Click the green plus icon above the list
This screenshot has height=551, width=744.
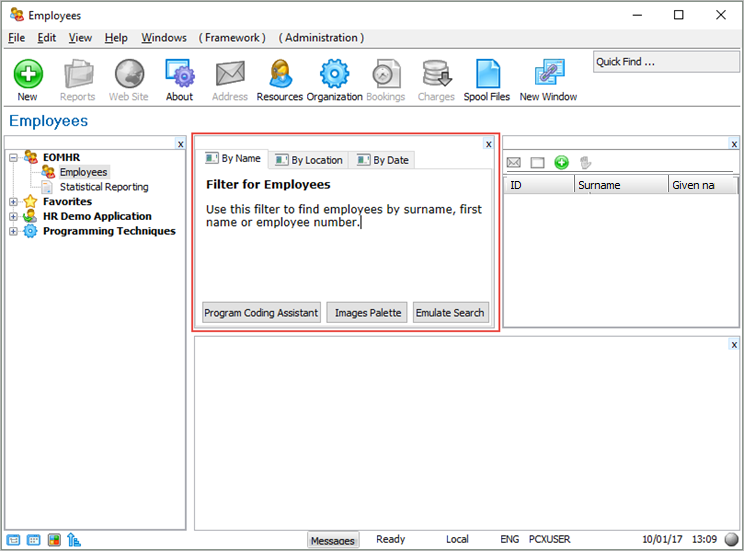(x=561, y=163)
